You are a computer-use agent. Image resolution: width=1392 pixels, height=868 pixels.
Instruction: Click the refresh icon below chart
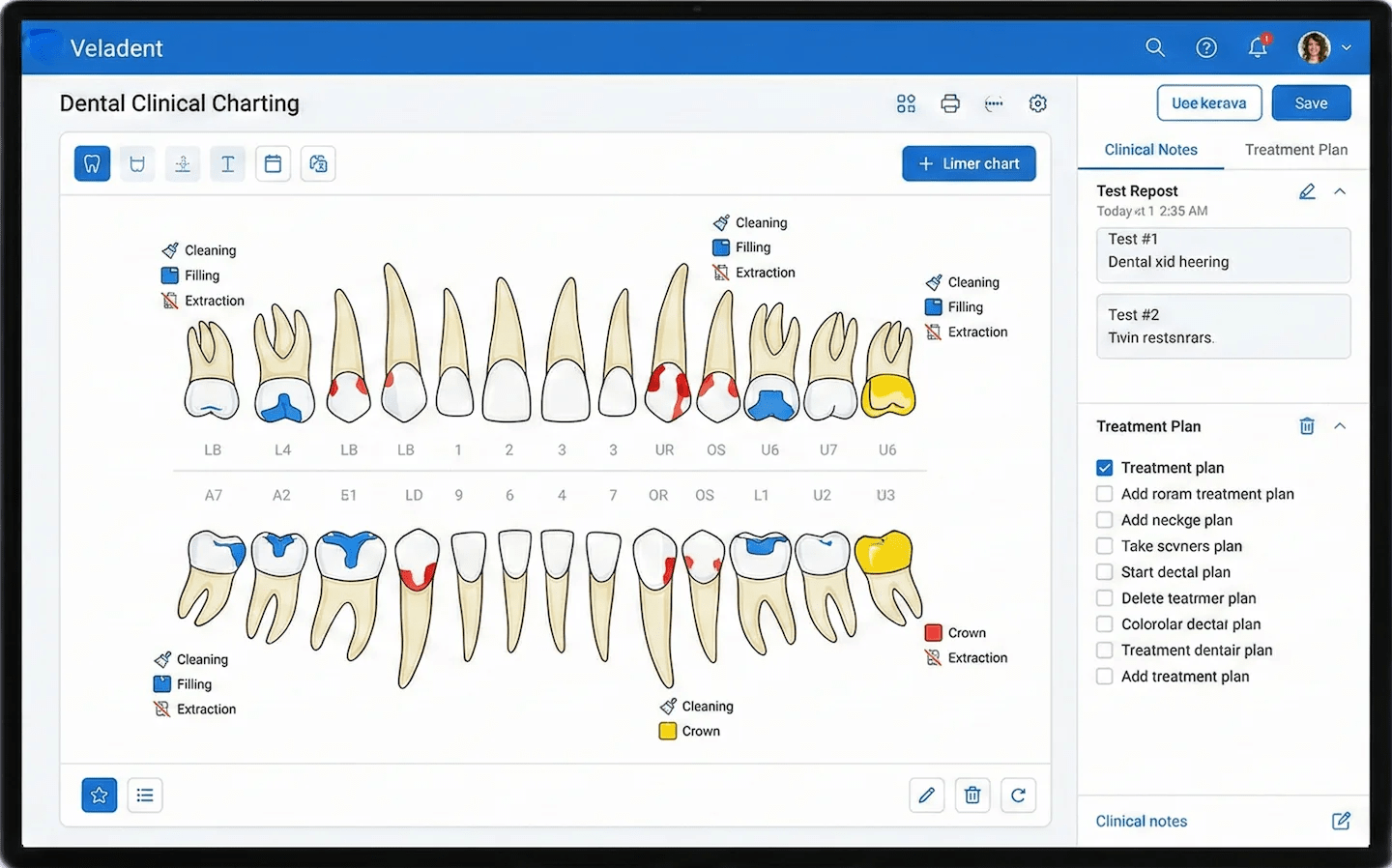pos(1019,796)
